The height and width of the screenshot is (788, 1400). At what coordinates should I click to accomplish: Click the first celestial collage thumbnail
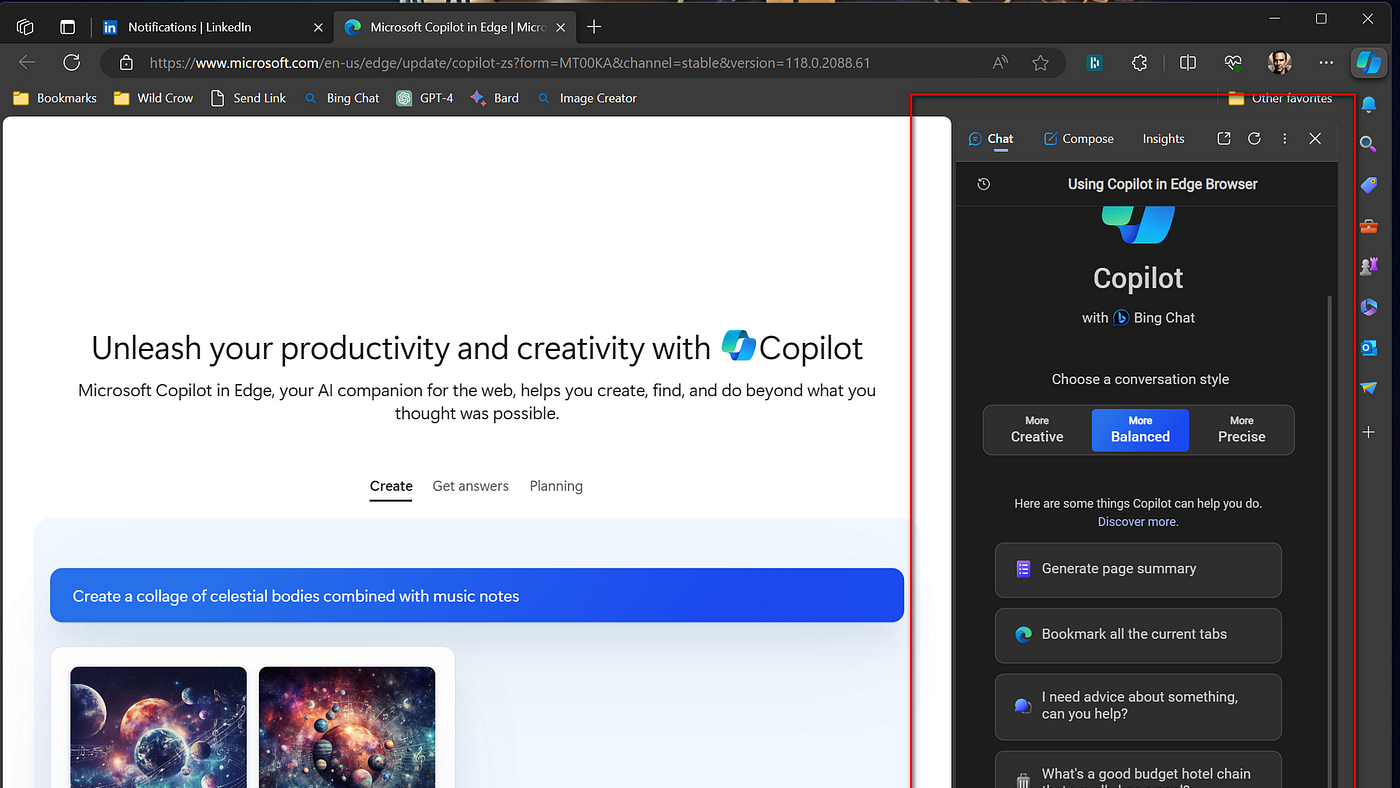(158, 727)
